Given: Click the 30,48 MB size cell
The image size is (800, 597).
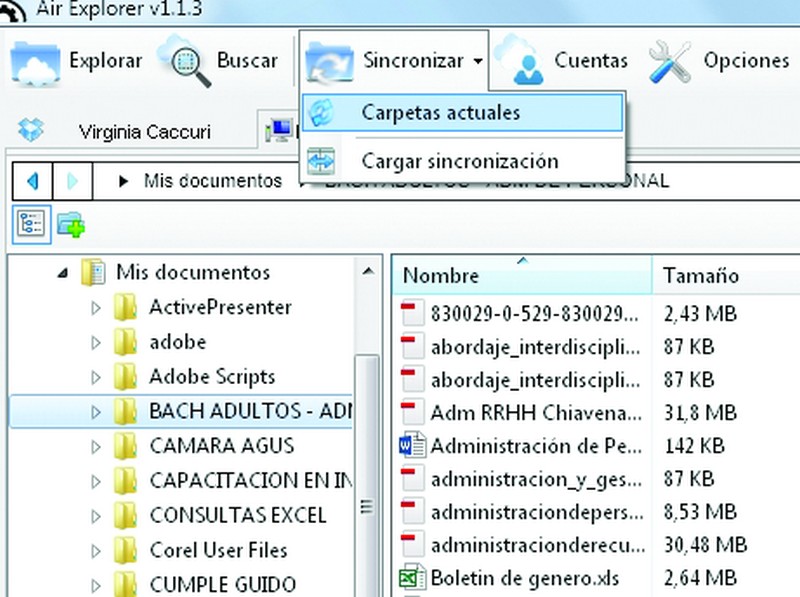Looking at the screenshot, I should point(705,545).
